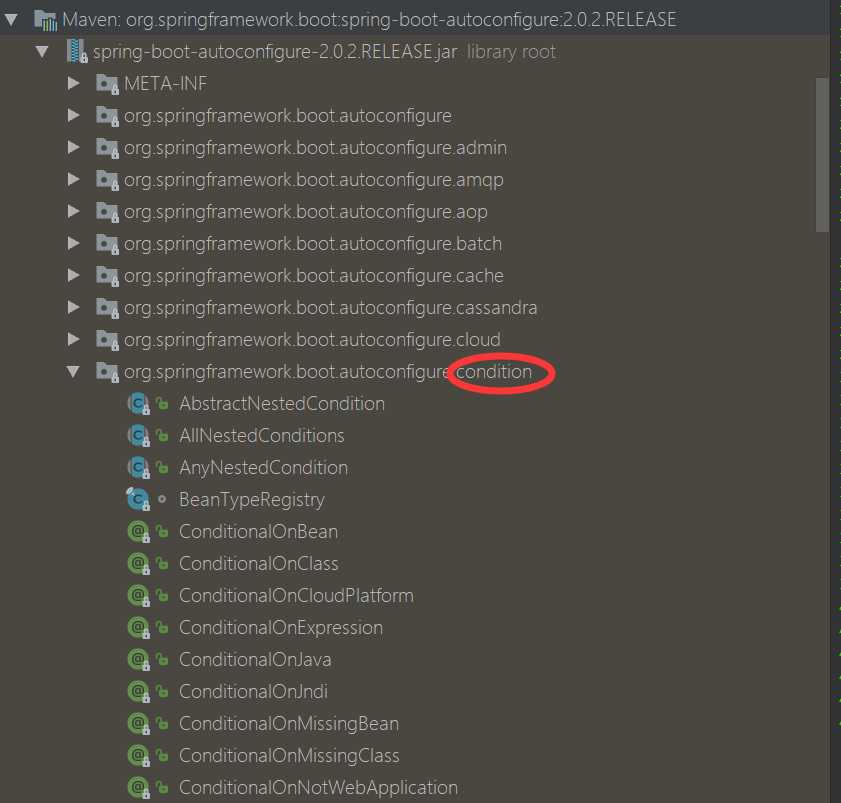Select the autoconfigure.cassandra package label

[331, 308]
